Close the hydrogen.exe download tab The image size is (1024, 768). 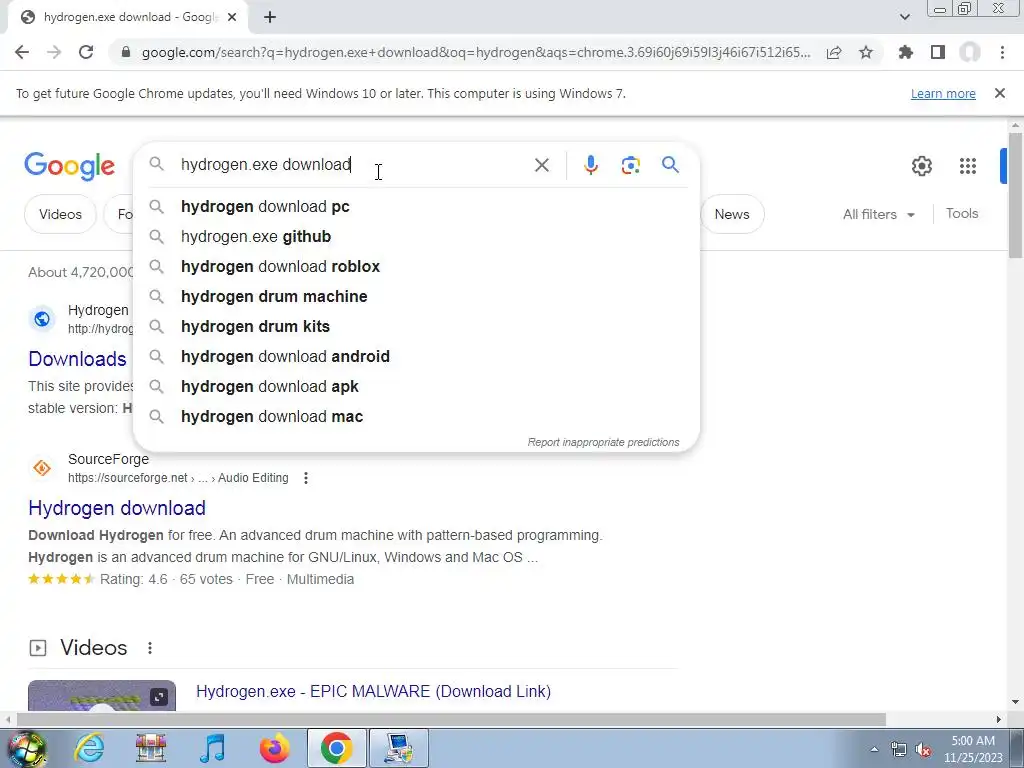(232, 17)
